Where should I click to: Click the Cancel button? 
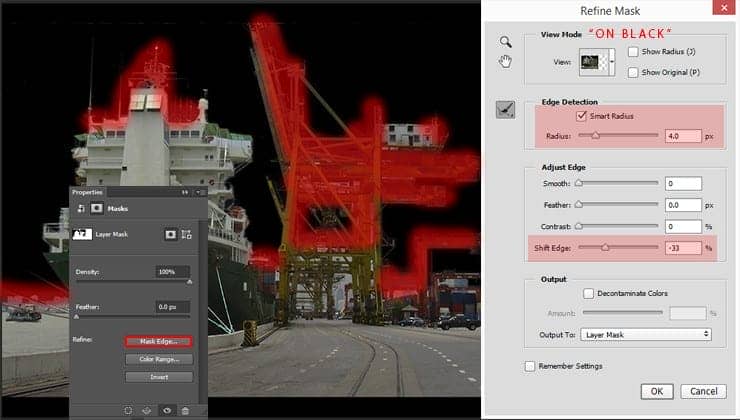click(703, 391)
